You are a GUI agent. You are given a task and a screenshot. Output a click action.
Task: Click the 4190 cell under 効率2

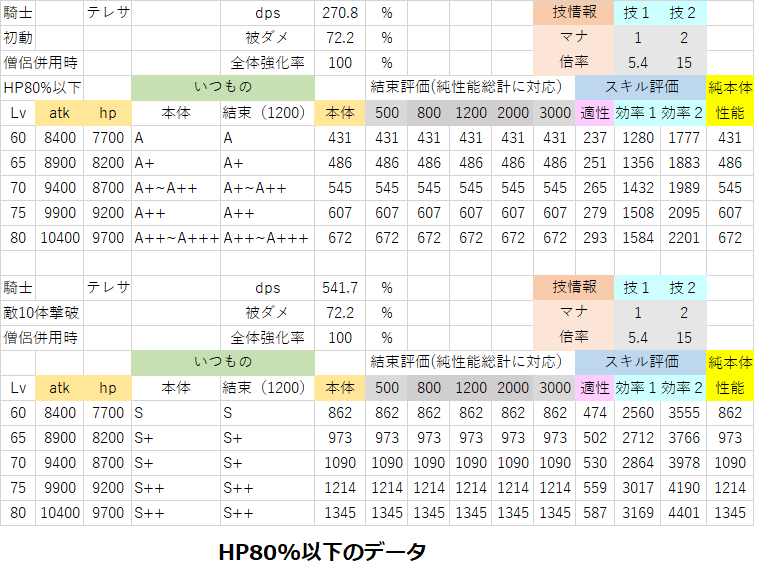[x=683, y=487]
